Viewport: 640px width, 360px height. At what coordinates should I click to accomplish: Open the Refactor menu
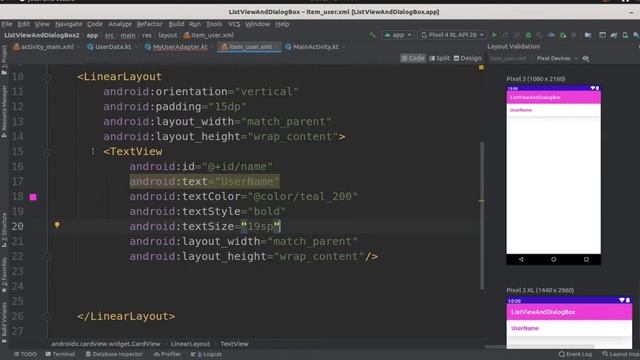[x=149, y=24]
